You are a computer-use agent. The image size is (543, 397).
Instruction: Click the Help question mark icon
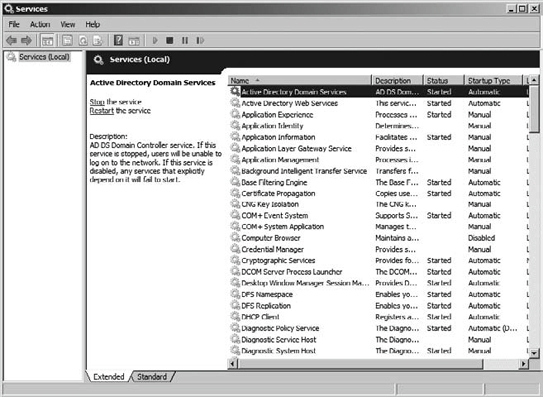(x=118, y=41)
